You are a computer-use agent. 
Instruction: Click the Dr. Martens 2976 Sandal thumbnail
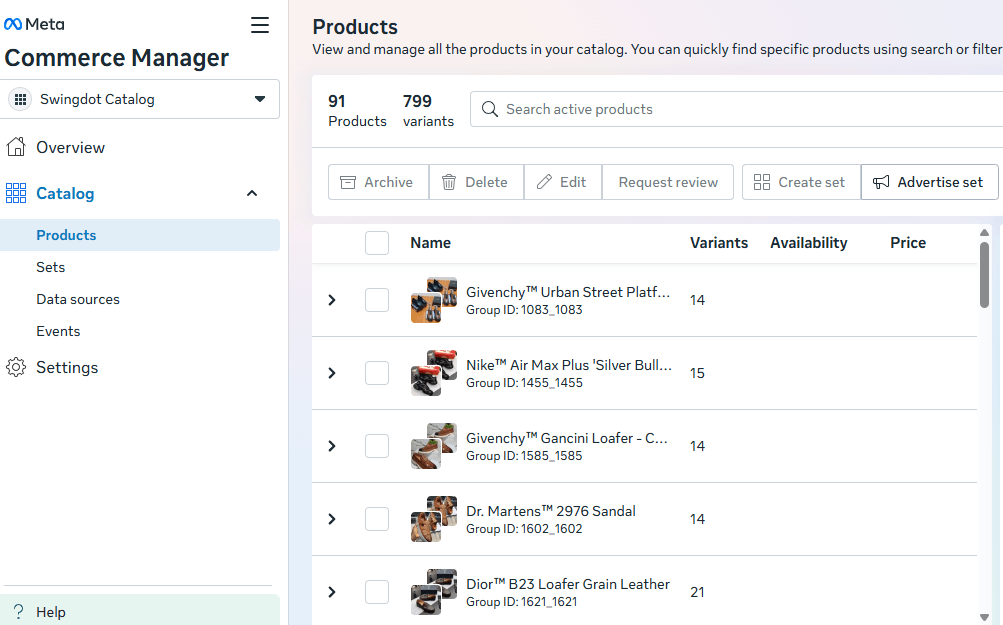[434, 519]
